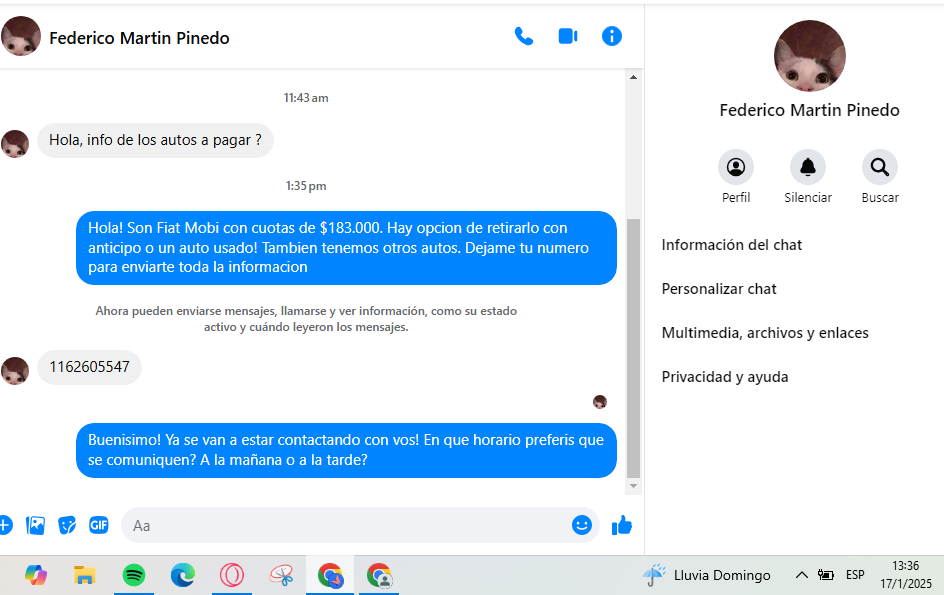Search in conversation using Buscar
The width and height of the screenshot is (944, 595).
(880, 168)
